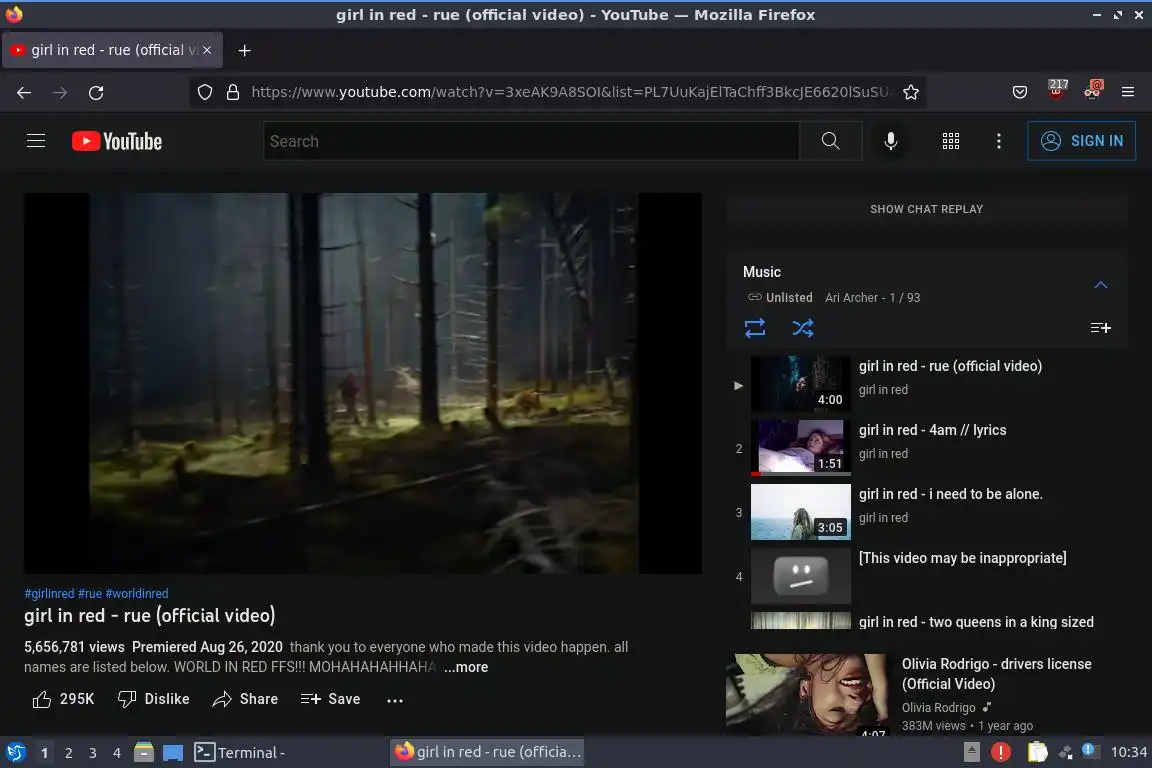Open the YouTube guide hamburger menu

pyautogui.click(x=36, y=140)
